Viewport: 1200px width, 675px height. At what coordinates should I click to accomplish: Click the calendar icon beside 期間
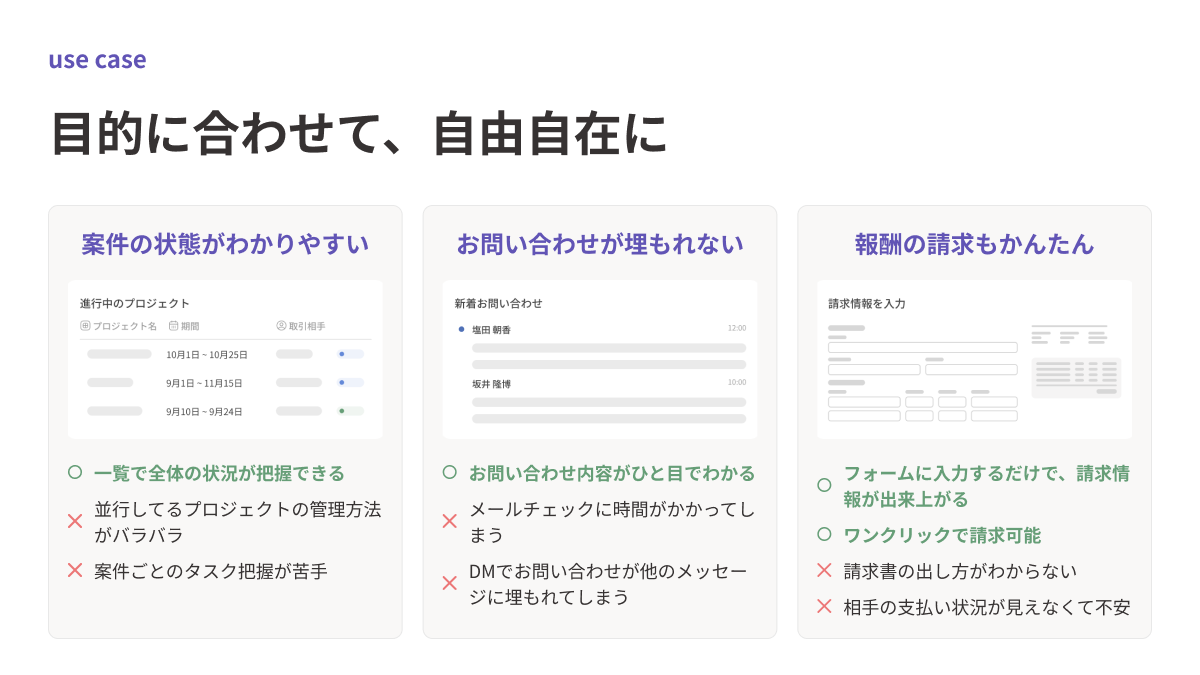coord(173,326)
